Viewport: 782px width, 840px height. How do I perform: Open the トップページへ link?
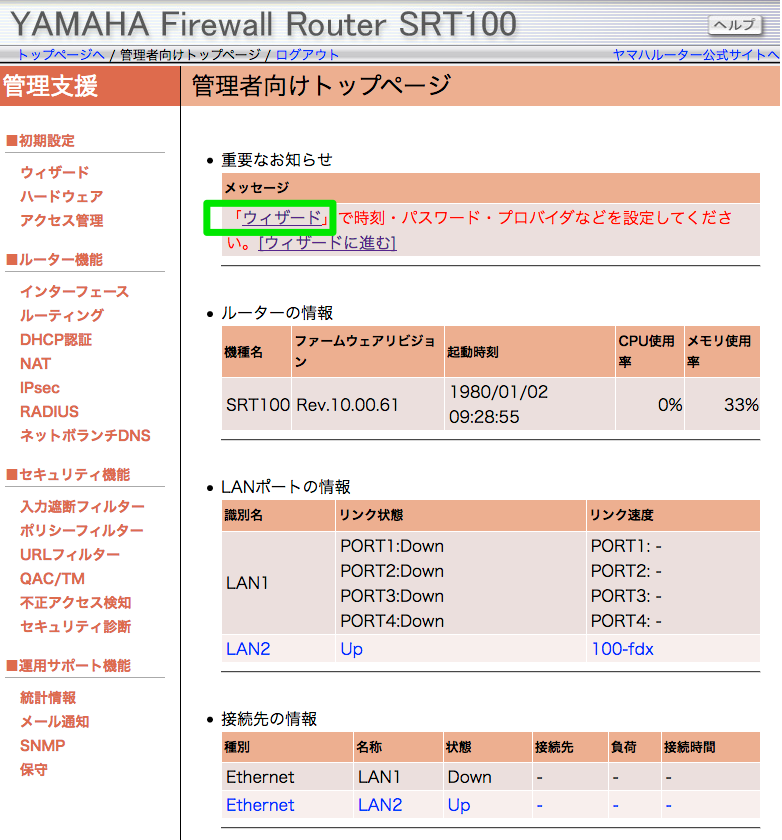click(x=61, y=55)
